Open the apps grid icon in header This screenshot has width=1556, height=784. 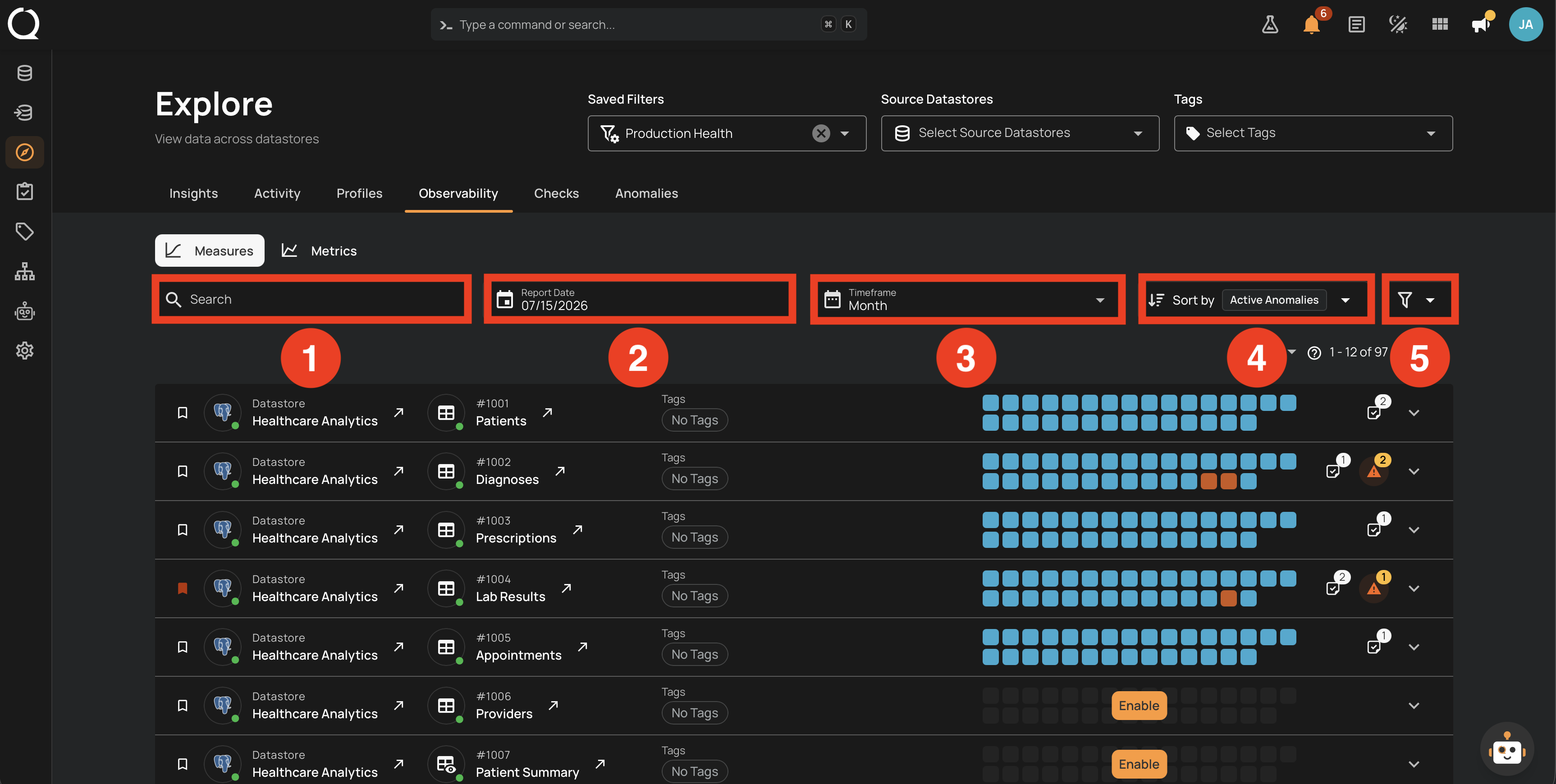pyautogui.click(x=1440, y=24)
